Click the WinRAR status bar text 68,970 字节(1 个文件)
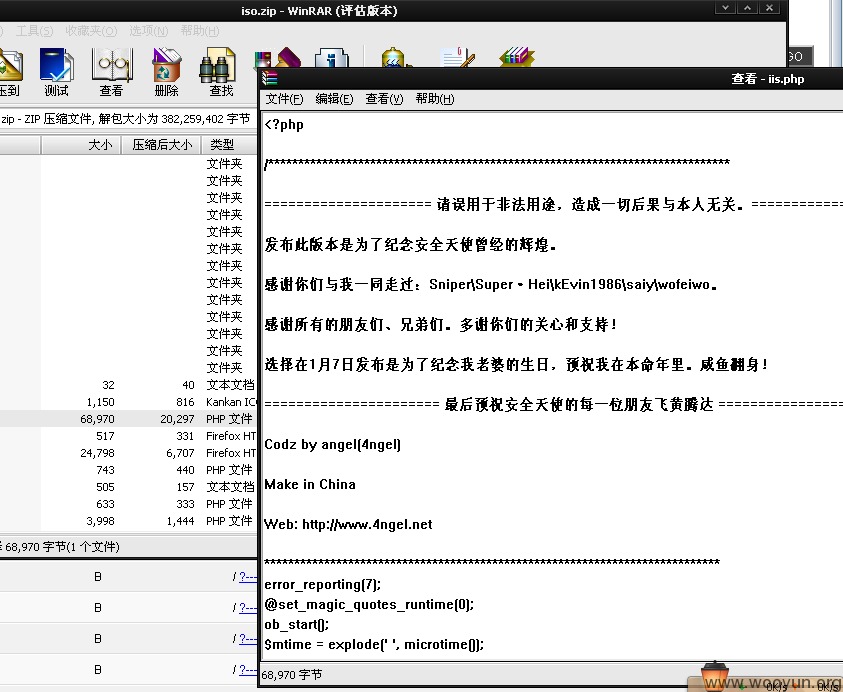The image size is (843, 692). click(x=60, y=547)
